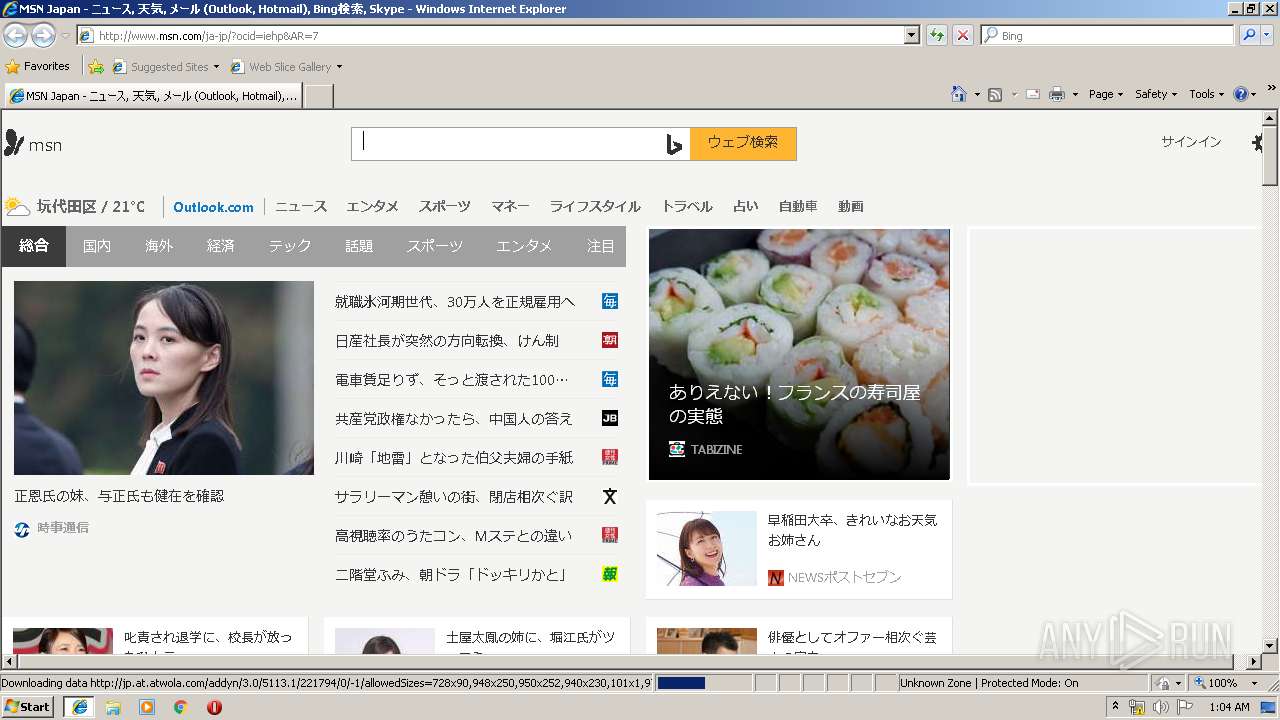Click the Action Center flag icon

click(1184, 707)
